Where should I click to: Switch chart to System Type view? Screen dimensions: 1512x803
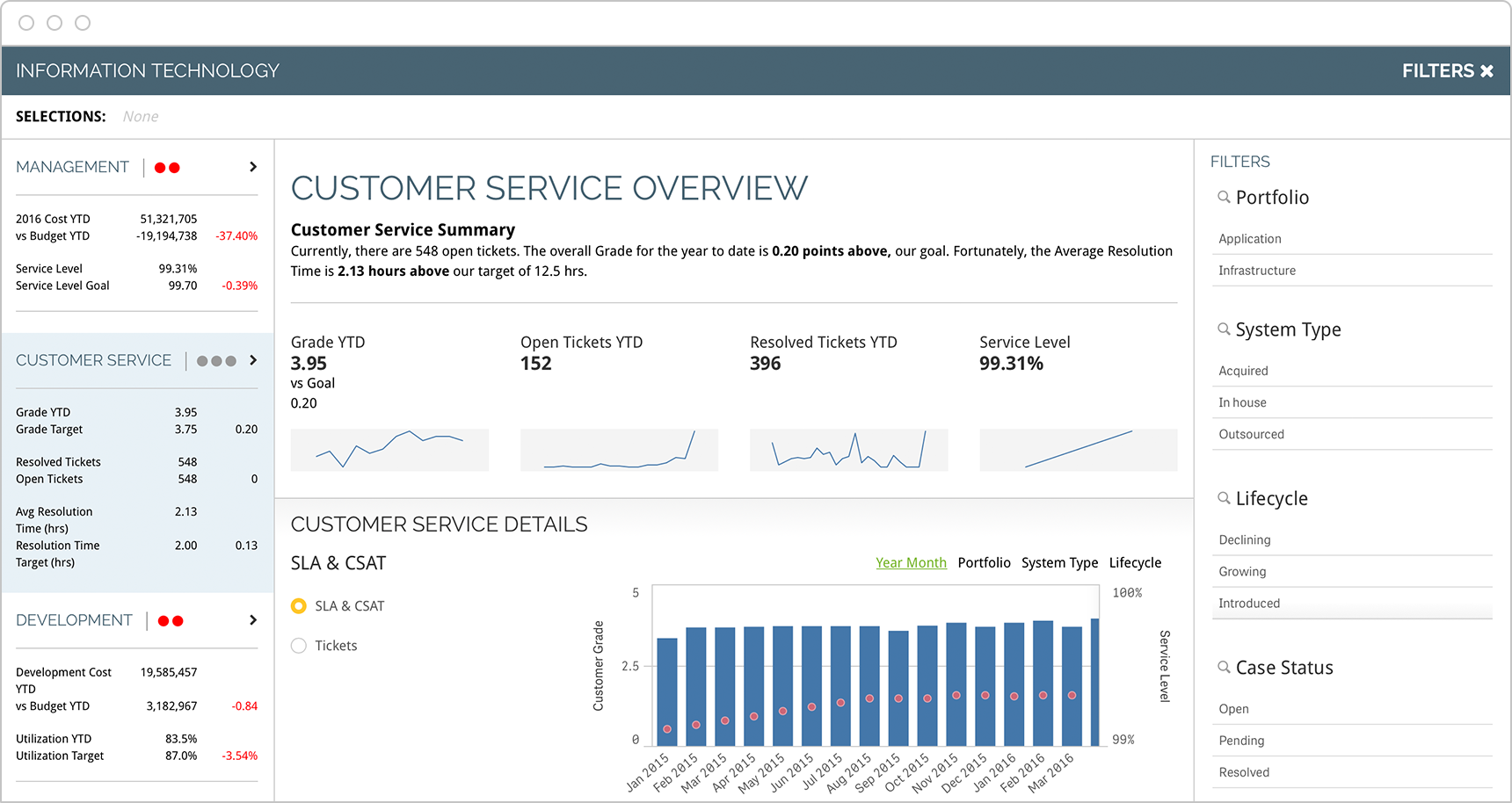(1059, 563)
